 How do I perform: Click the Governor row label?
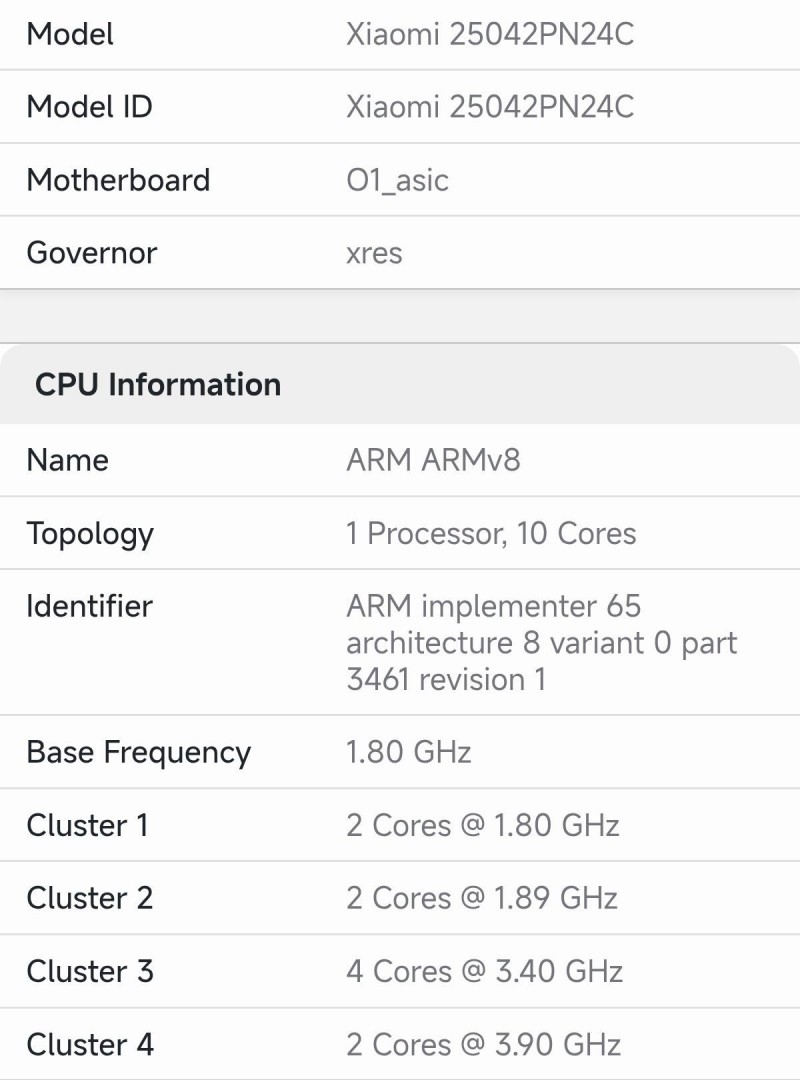[91, 253]
